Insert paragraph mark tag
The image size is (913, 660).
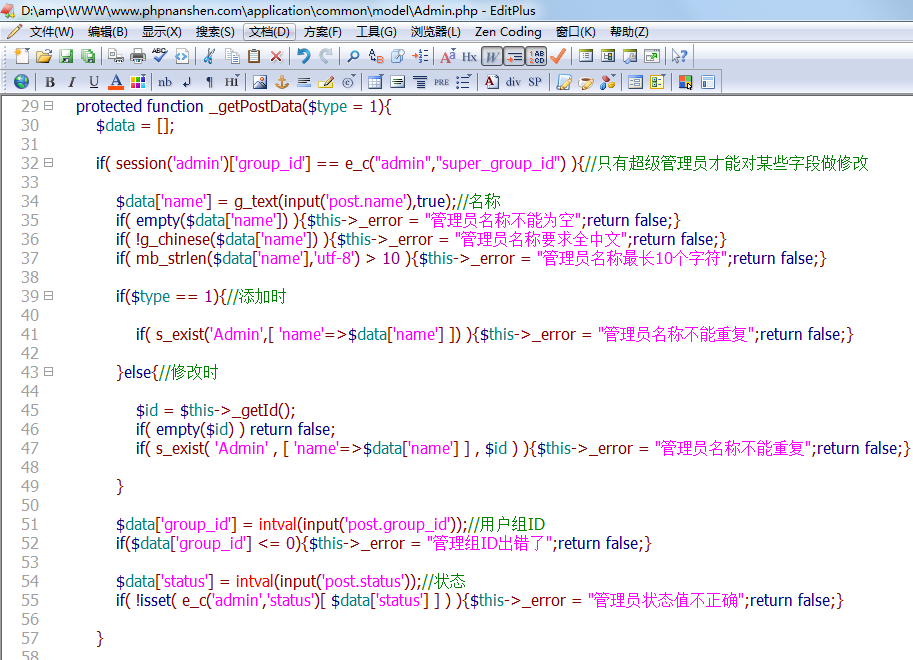tap(210, 82)
